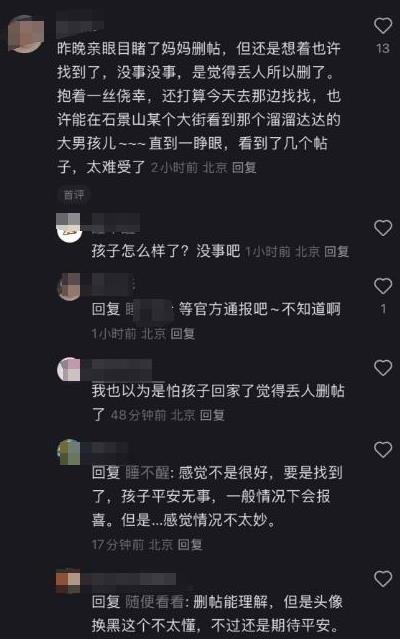
Task: Click 回复 after '48分钟前 北京'
Action: click(x=212, y=415)
